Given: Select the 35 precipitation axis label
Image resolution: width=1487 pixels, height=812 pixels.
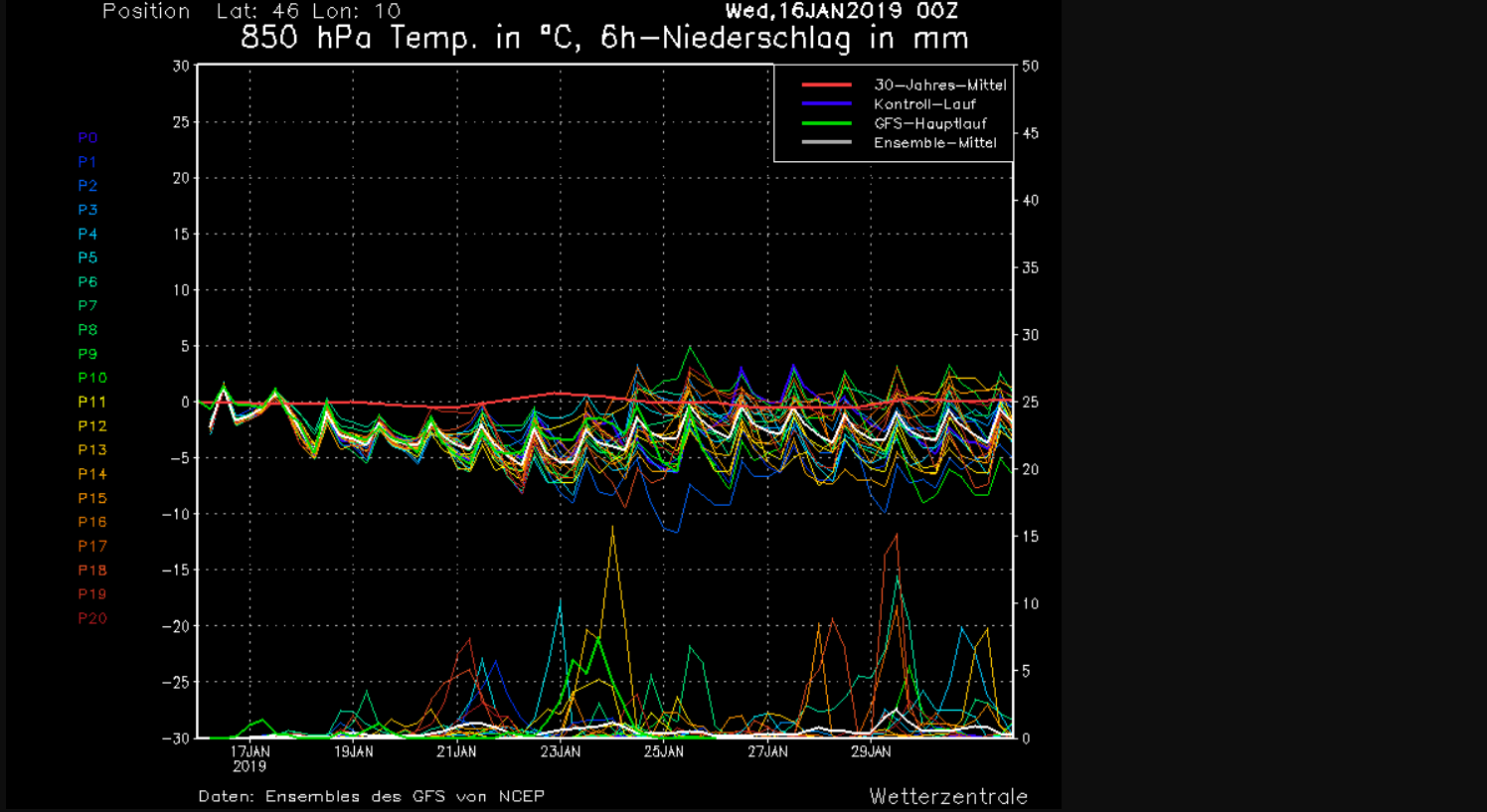Looking at the screenshot, I should (x=1030, y=268).
